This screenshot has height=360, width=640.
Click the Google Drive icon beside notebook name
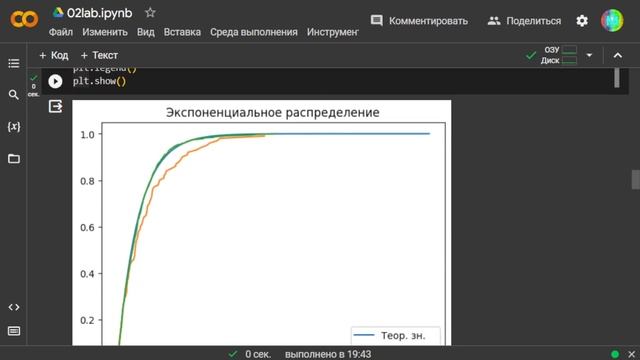pyautogui.click(x=58, y=13)
